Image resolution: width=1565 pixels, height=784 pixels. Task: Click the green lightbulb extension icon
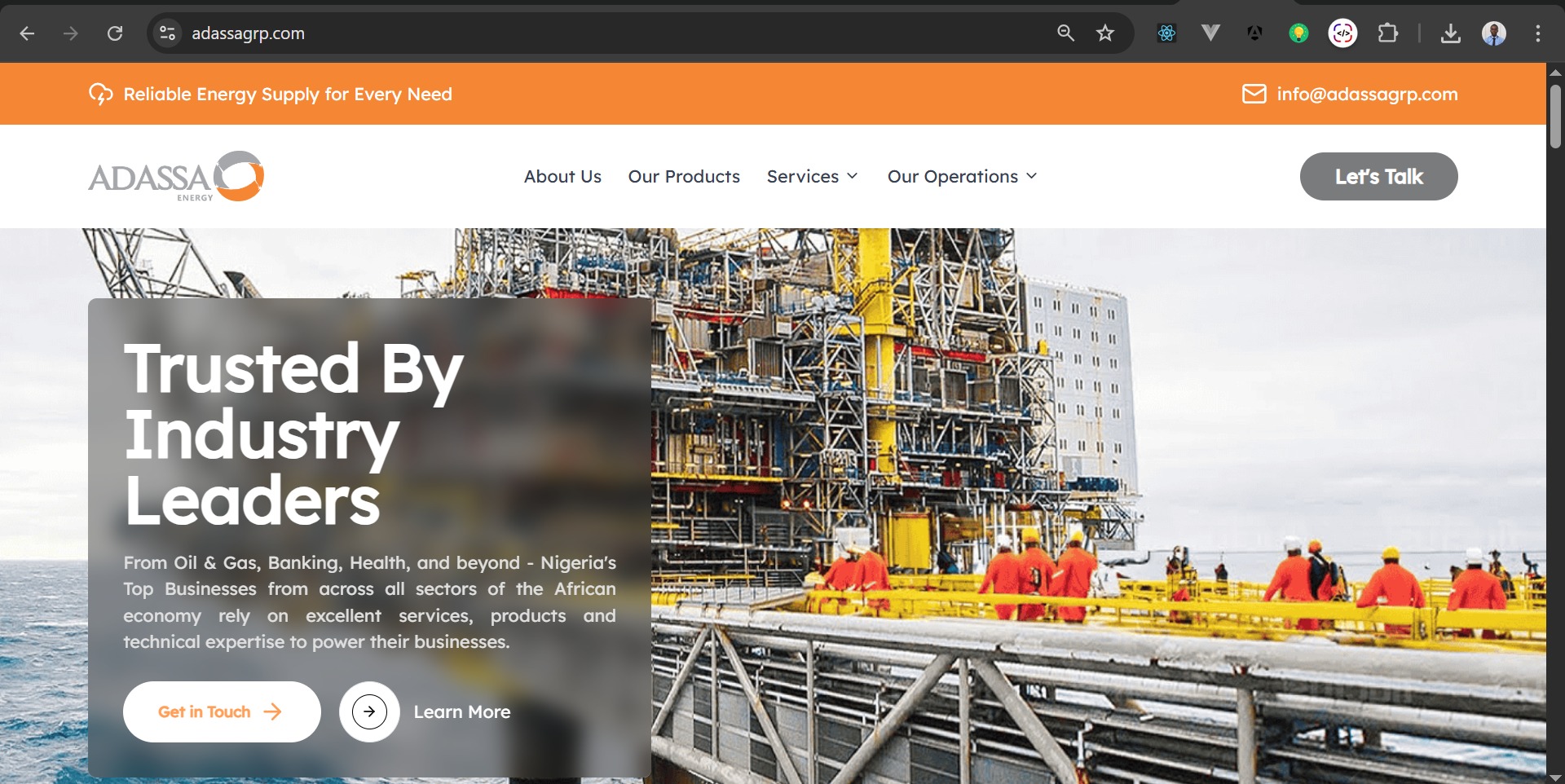tap(1299, 33)
